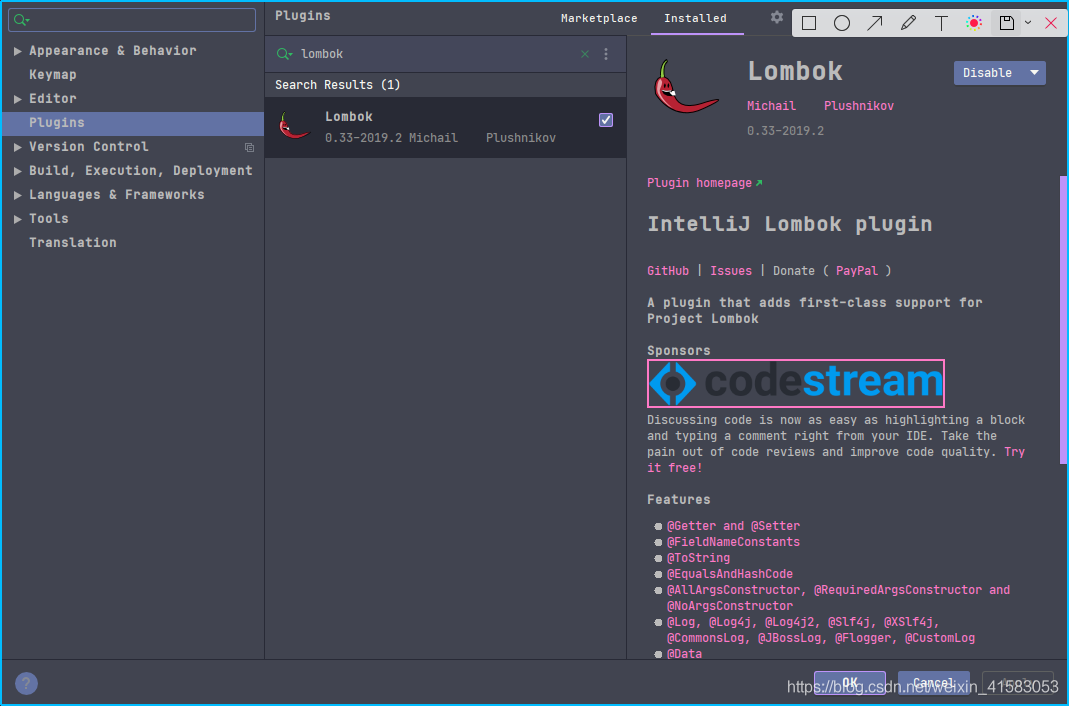
Task: Expand Languages & Frameworks settings
Action: pyautogui.click(x=18, y=195)
